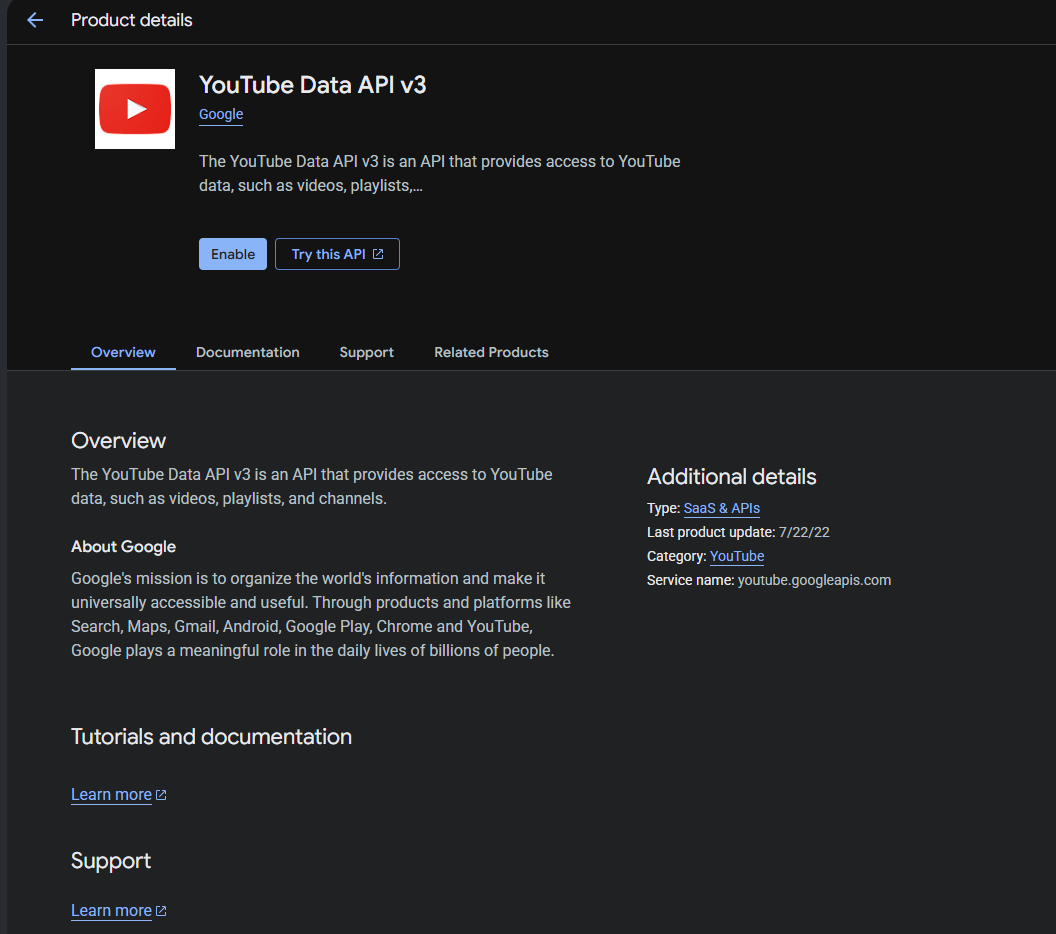Open the YouTube category link
Viewport: 1056px width, 934px height.
point(737,556)
